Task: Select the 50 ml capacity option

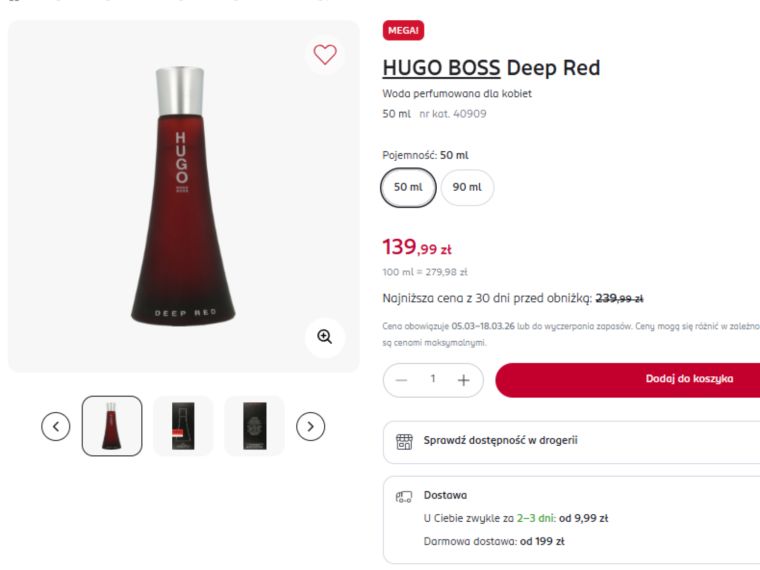Action: point(408,187)
